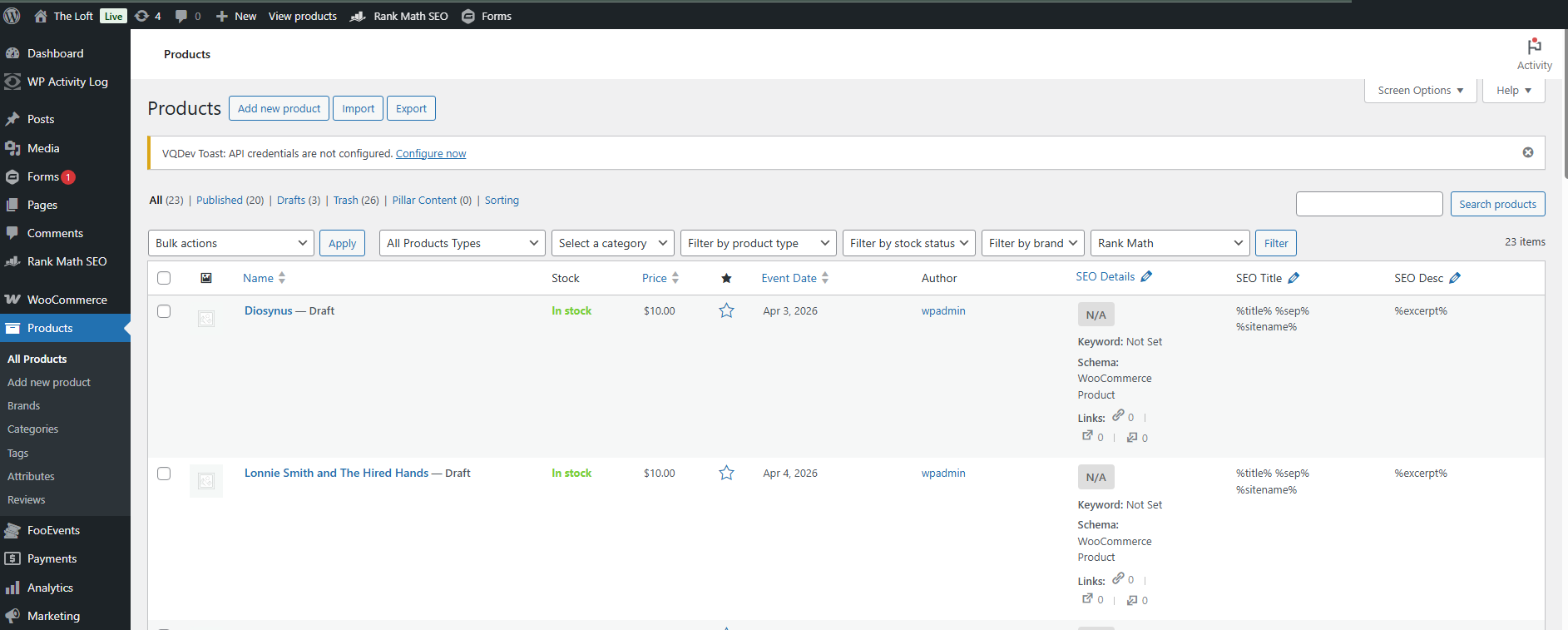Image resolution: width=1568 pixels, height=630 pixels.
Task: Toggle featured star for Diosynus
Action: click(726, 310)
